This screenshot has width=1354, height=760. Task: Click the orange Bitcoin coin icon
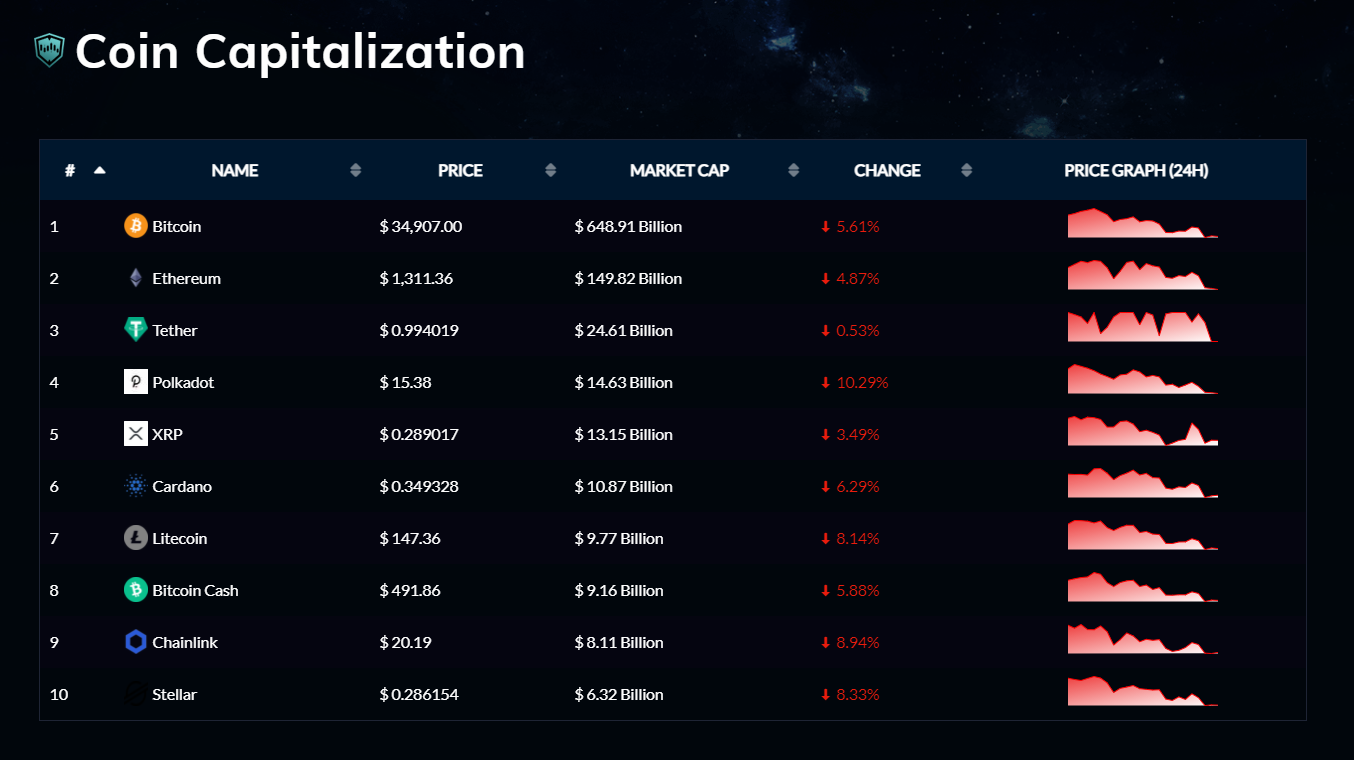coord(135,226)
